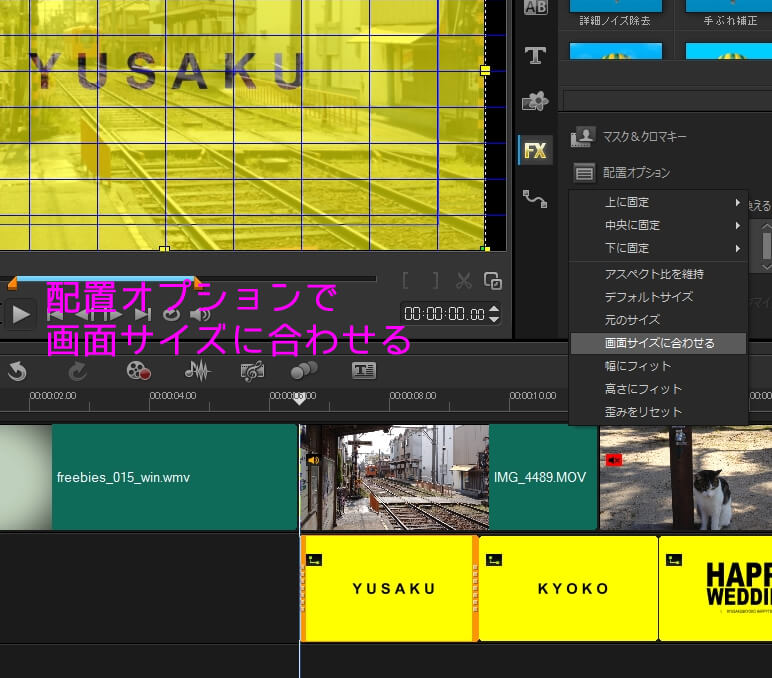Open the マスク＆クロマキー option

click(x=628, y=137)
